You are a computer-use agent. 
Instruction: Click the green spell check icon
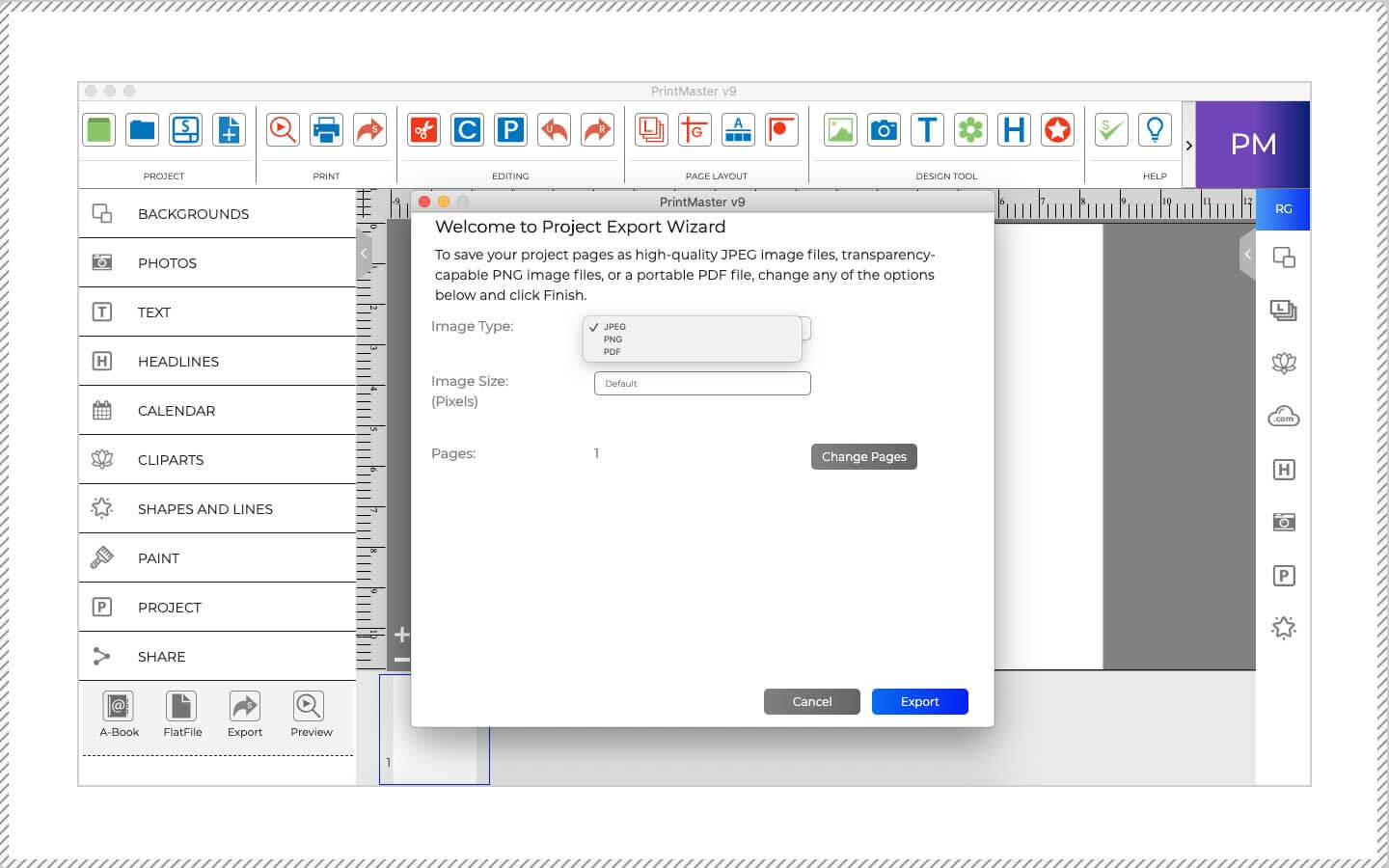pos(1111,129)
